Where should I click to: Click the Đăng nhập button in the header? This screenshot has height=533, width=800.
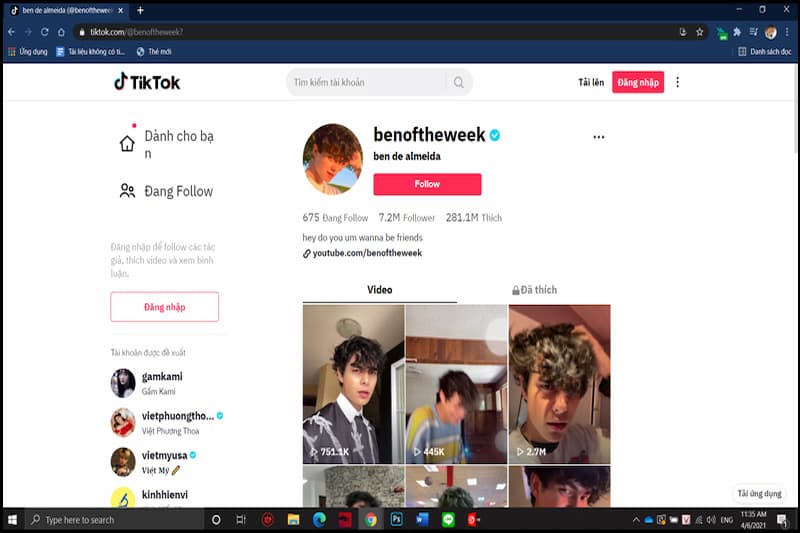coord(638,82)
